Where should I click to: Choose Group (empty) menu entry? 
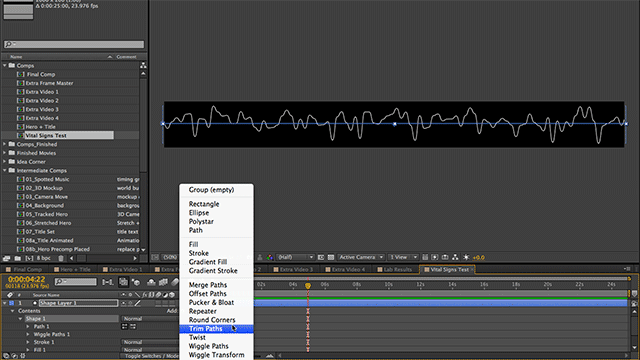pyautogui.click(x=216, y=190)
